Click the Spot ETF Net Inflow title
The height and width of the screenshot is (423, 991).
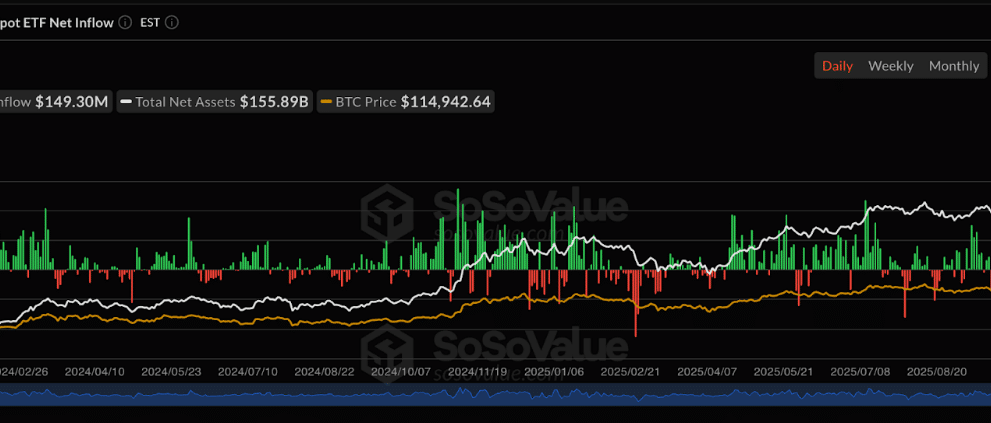[55, 22]
